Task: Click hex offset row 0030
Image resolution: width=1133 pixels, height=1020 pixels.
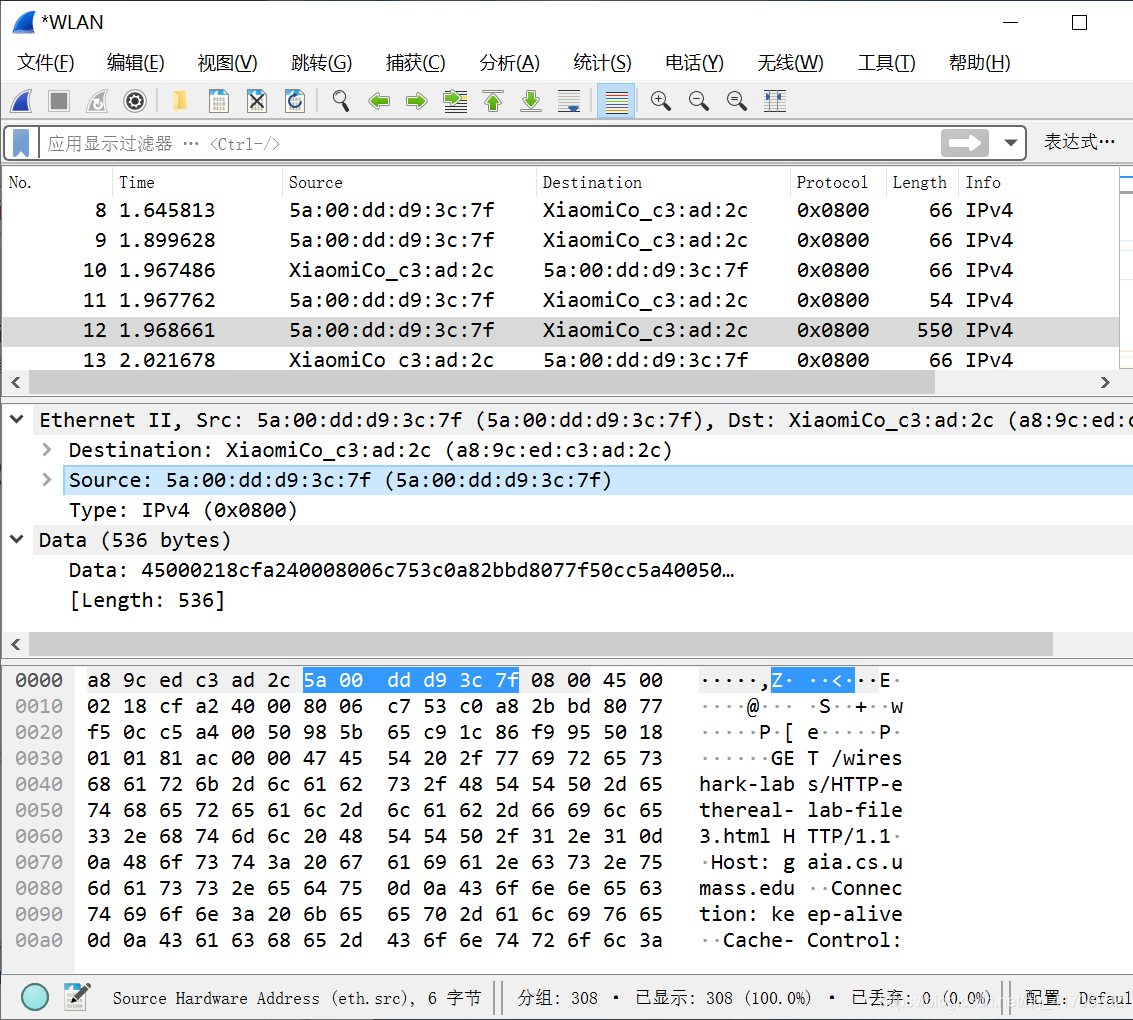Action: [x=39, y=758]
